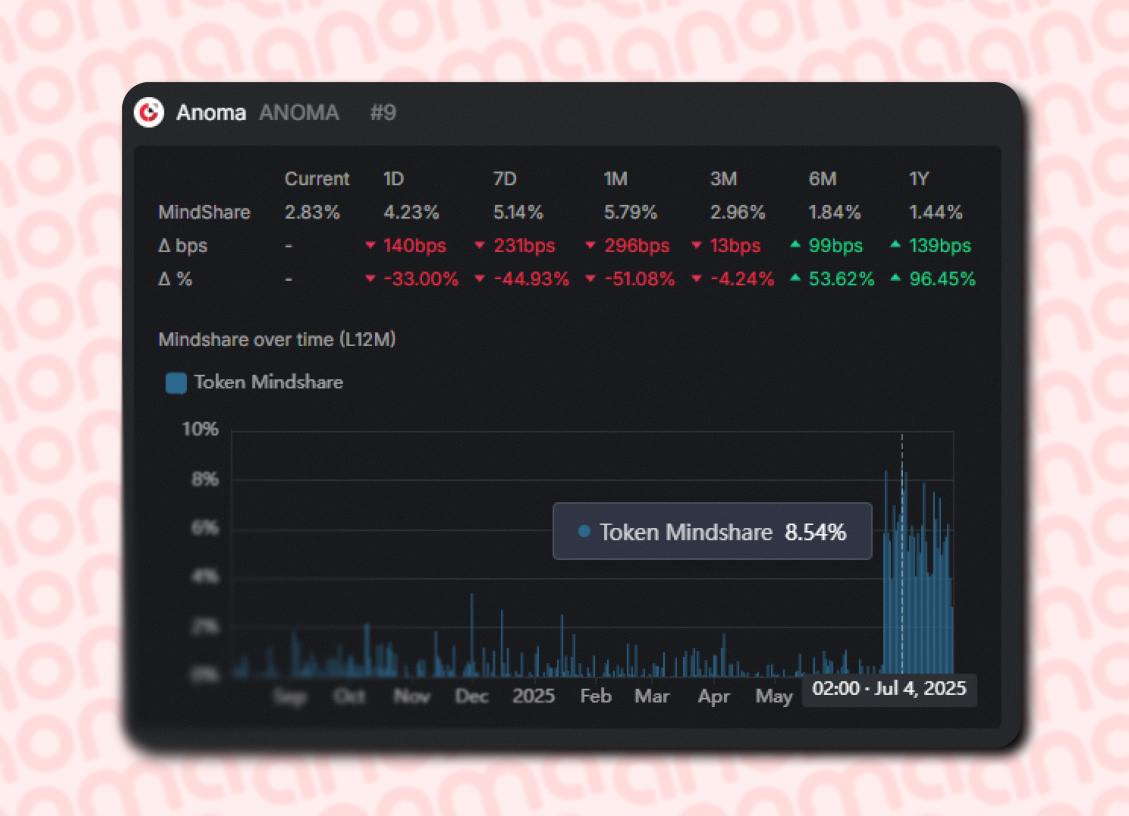Click the May x-axis label

(x=774, y=696)
